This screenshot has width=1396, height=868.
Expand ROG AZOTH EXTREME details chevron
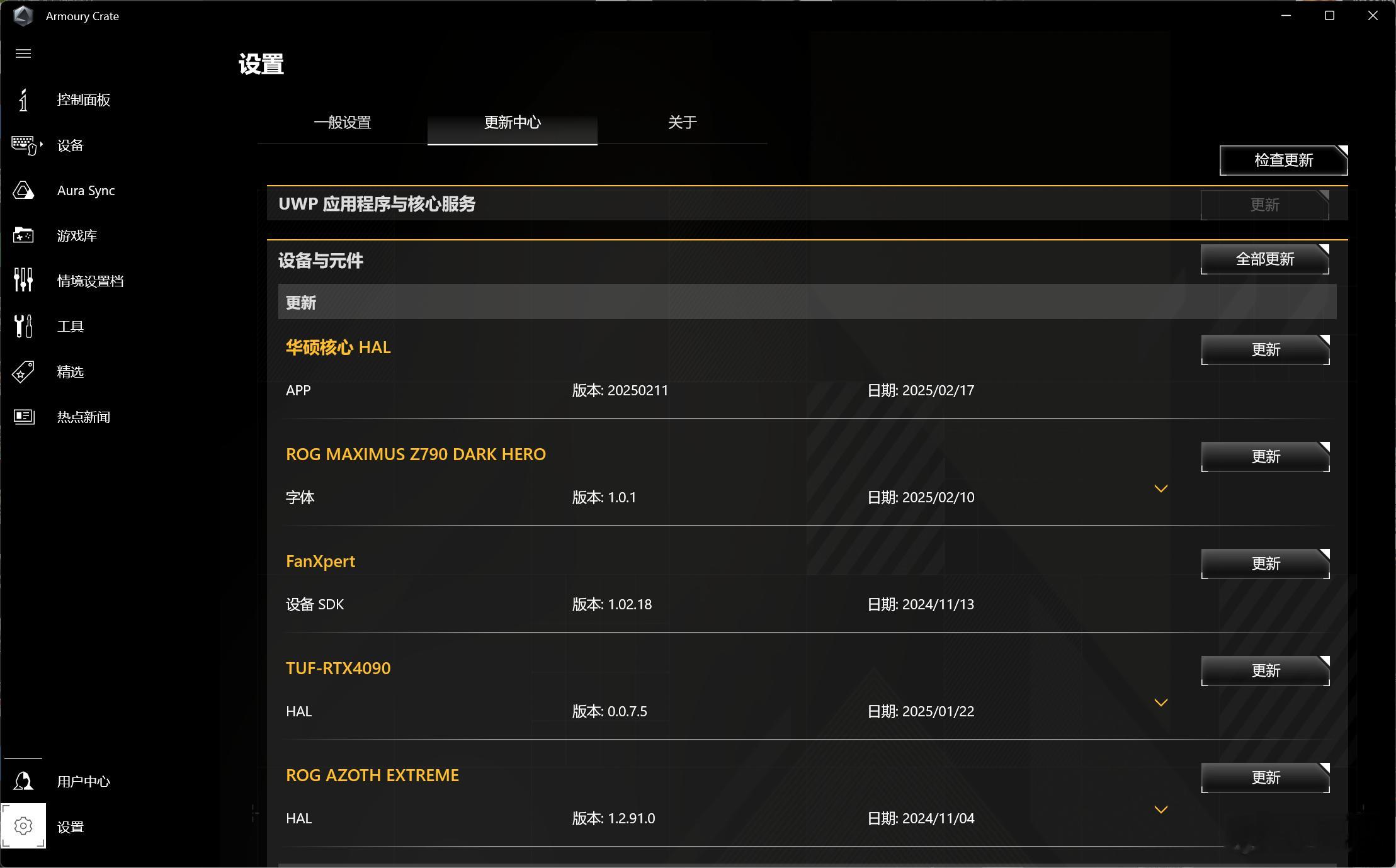[1161, 809]
